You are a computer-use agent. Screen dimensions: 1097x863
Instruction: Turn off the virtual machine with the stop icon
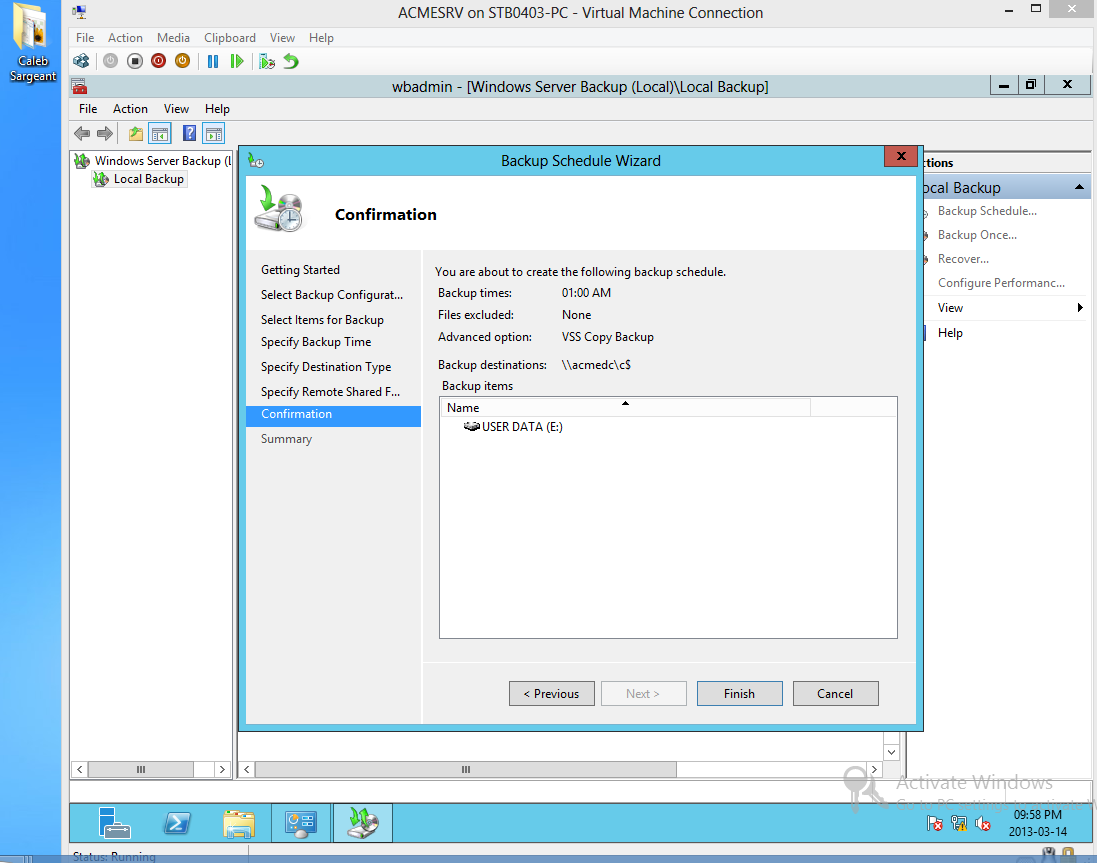coord(135,62)
